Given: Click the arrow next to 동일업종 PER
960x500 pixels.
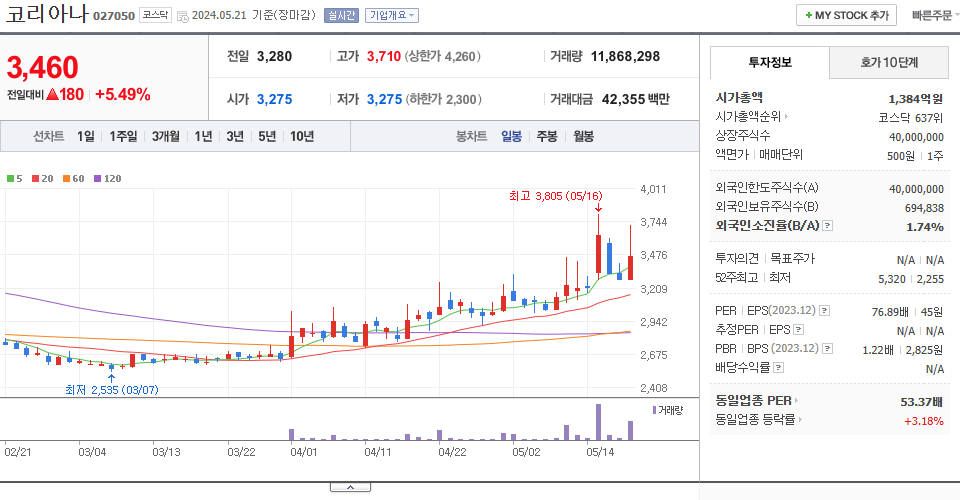Looking at the screenshot, I should [x=797, y=401].
